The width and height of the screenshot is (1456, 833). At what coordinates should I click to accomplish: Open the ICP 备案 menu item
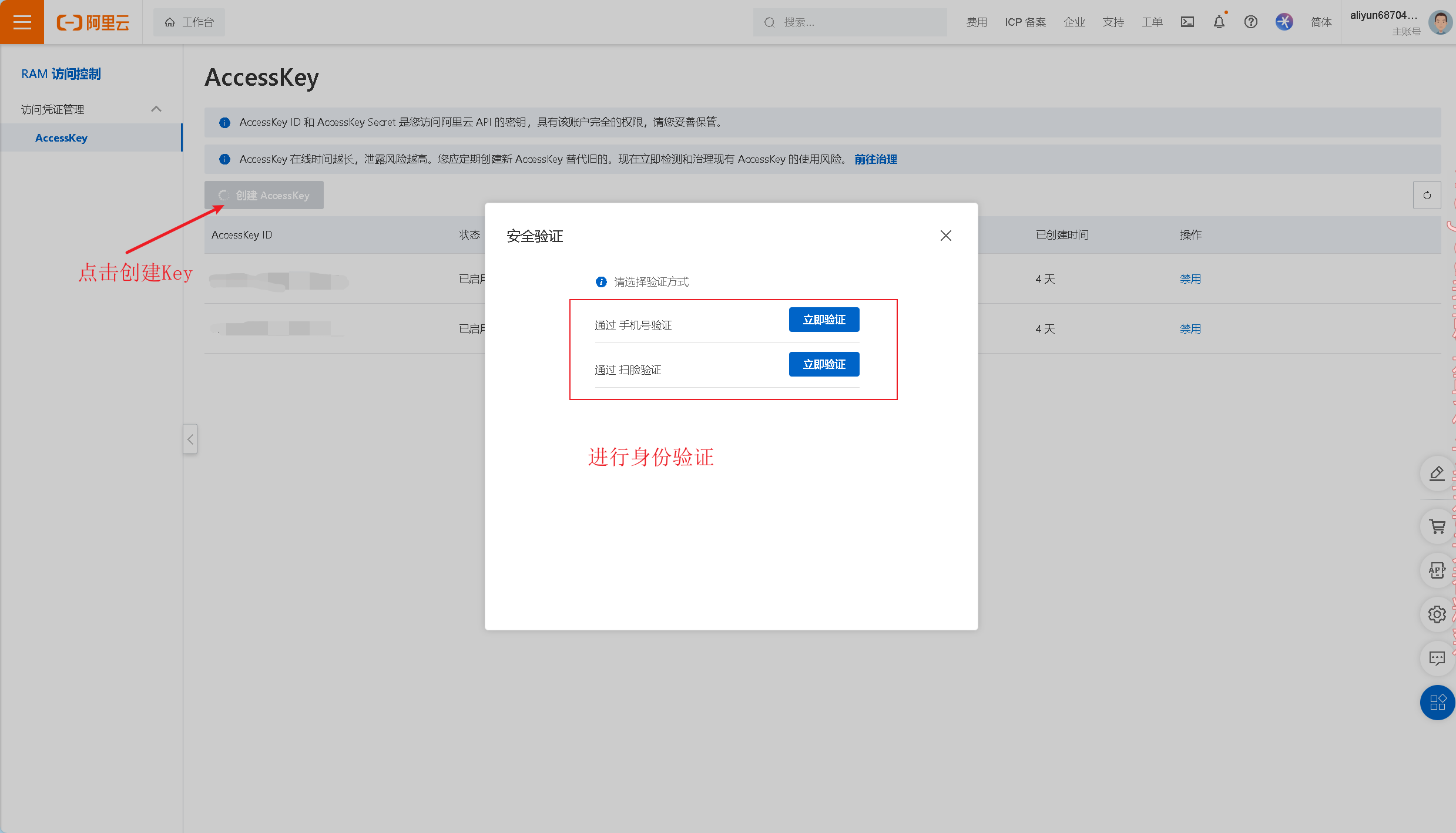[1025, 22]
